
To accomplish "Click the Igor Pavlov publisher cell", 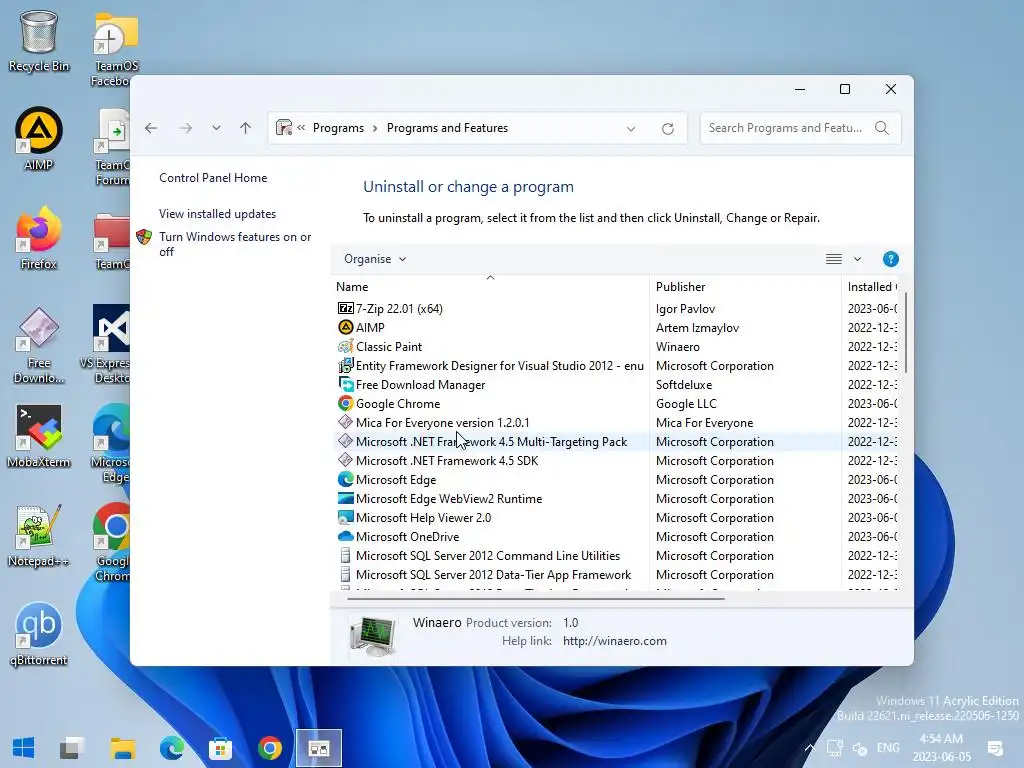I will click(685, 309).
